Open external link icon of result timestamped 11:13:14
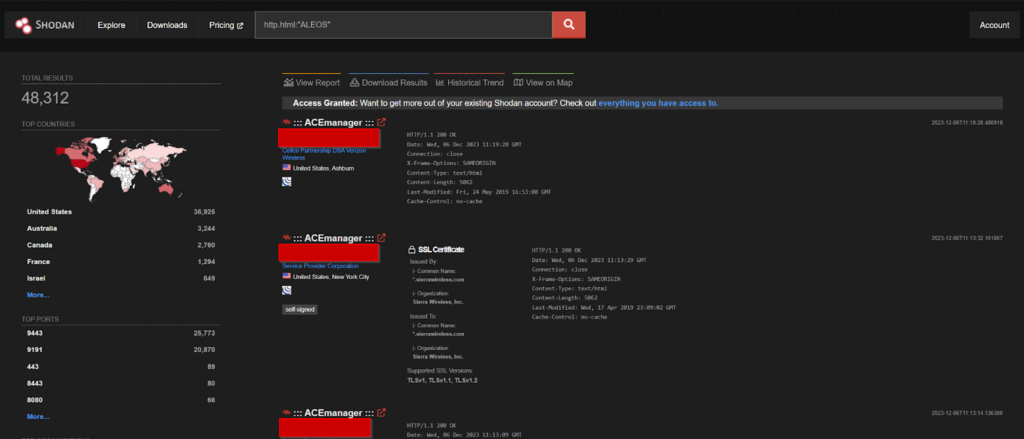Screen dimensions: 1024x439 click(381, 412)
